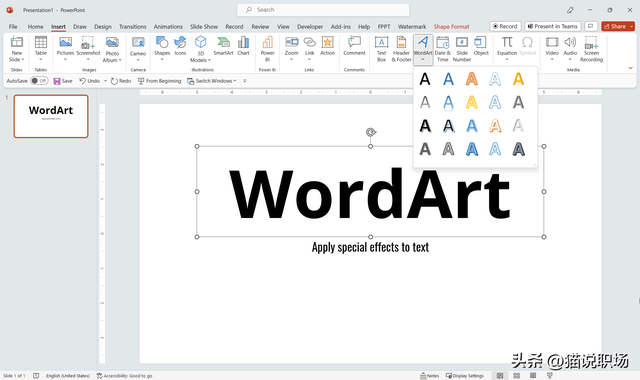Click the Normal view icon
This screenshot has width=640, height=380.
click(x=500, y=376)
